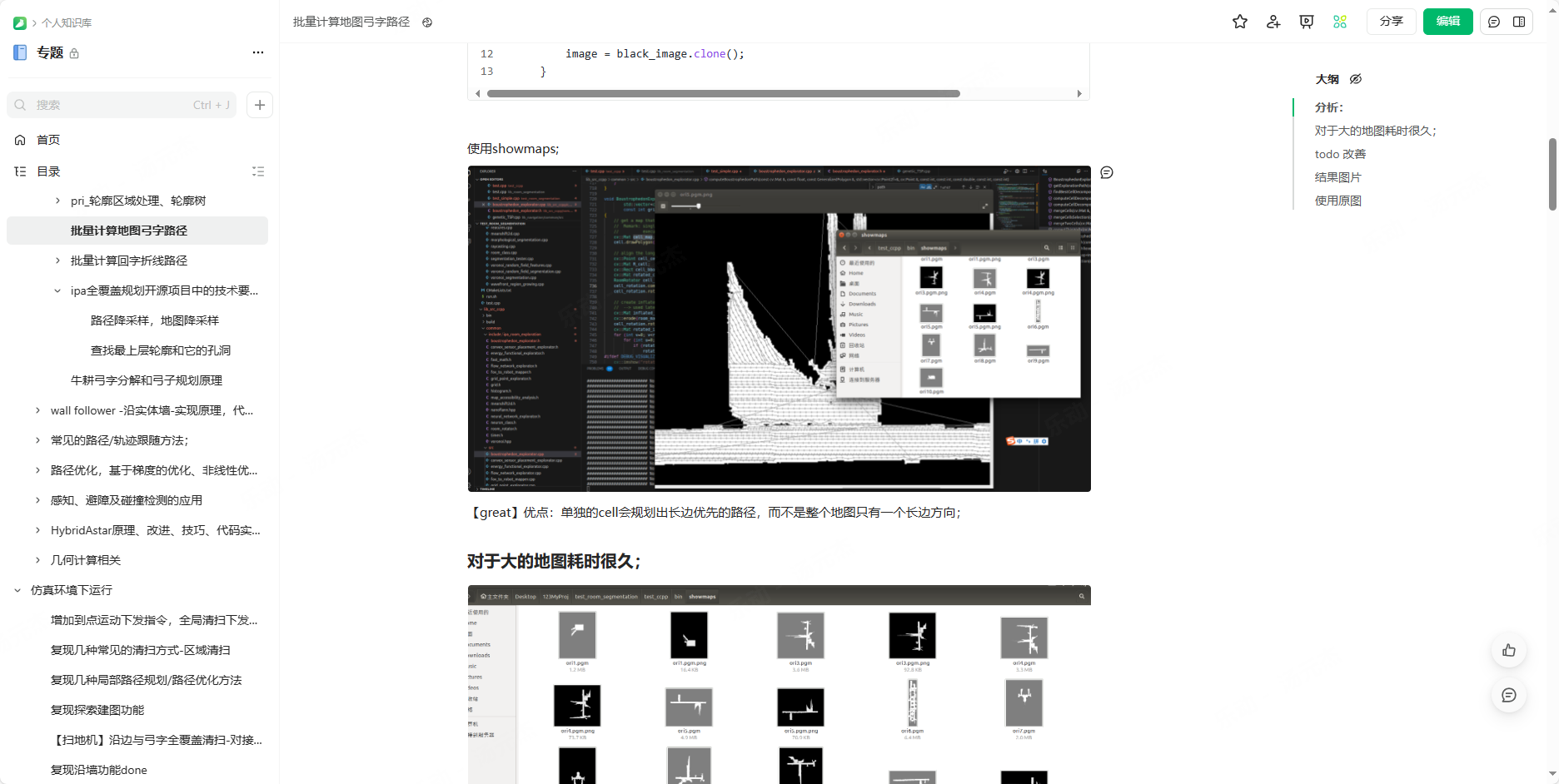Click the 分享 share button
1559x784 pixels.
coord(1392,22)
